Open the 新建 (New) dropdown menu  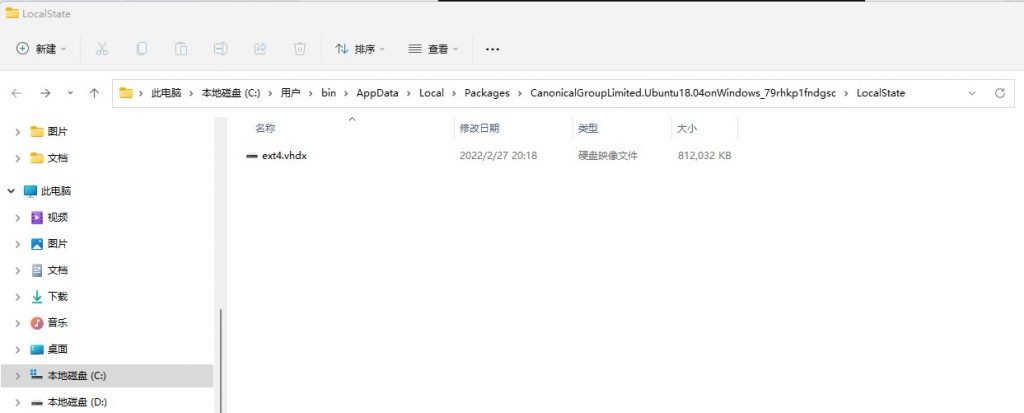41,48
